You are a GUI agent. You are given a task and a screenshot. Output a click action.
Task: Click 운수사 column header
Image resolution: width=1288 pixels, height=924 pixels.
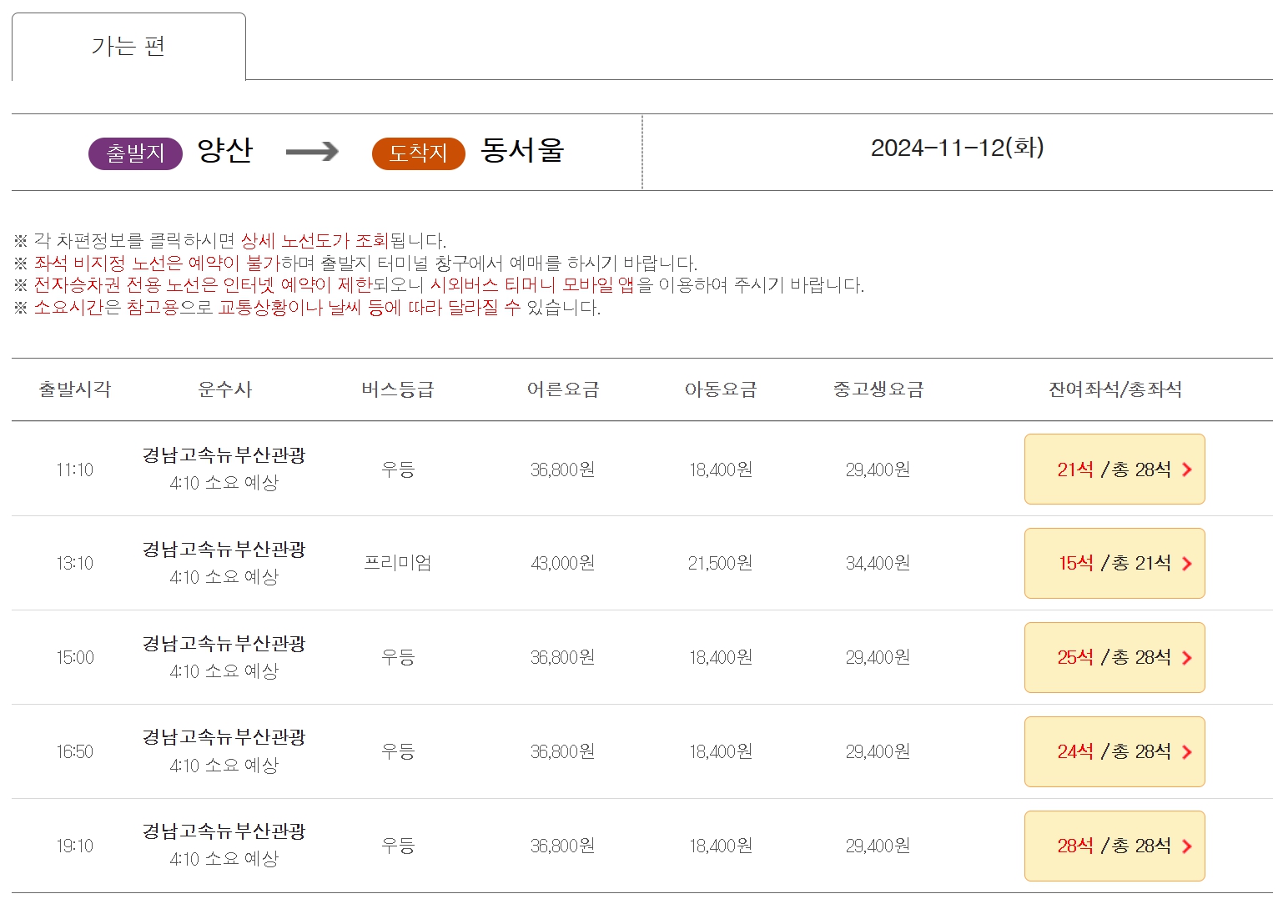coord(225,389)
